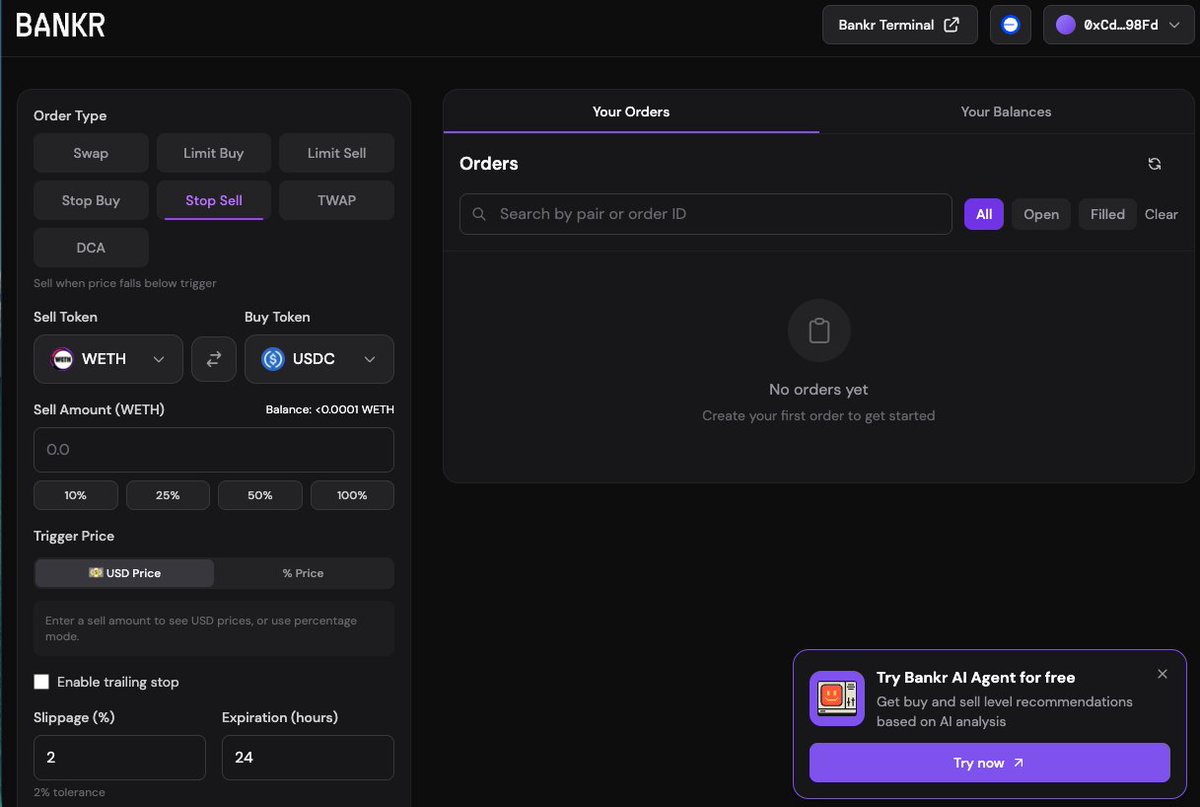Click the Expiration (hours) input field
This screenshot has height=807, width=1200.
click(308, 758)
